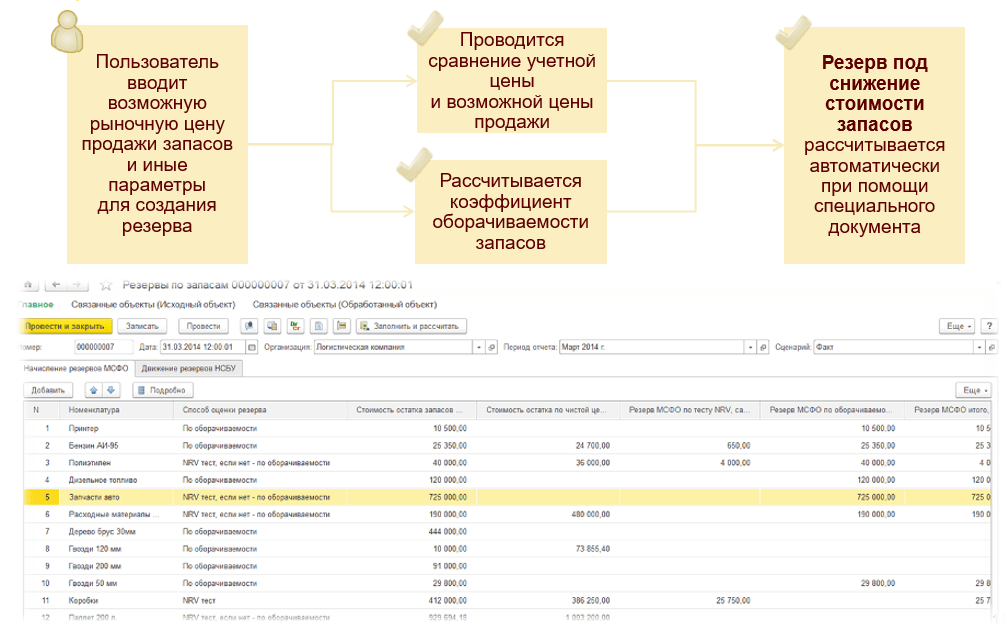Click the open-link icon next to Организация

[491, 347]
